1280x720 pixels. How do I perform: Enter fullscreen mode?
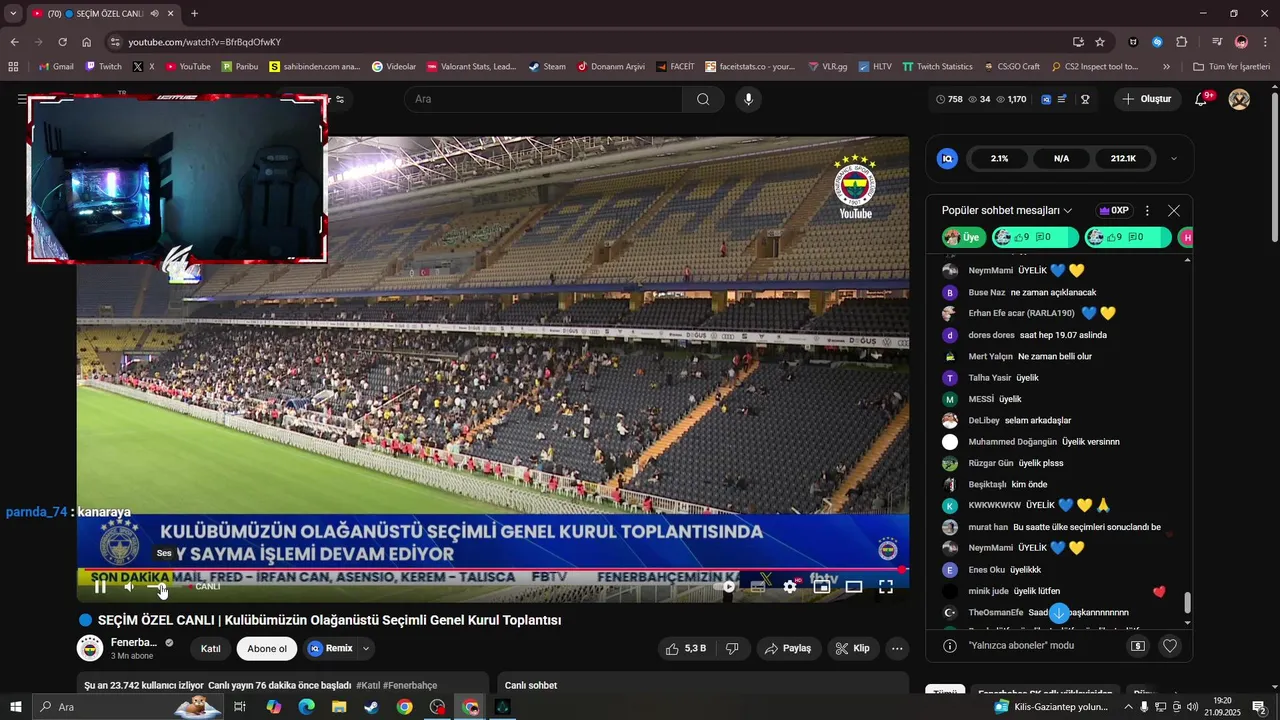[886, 587]
